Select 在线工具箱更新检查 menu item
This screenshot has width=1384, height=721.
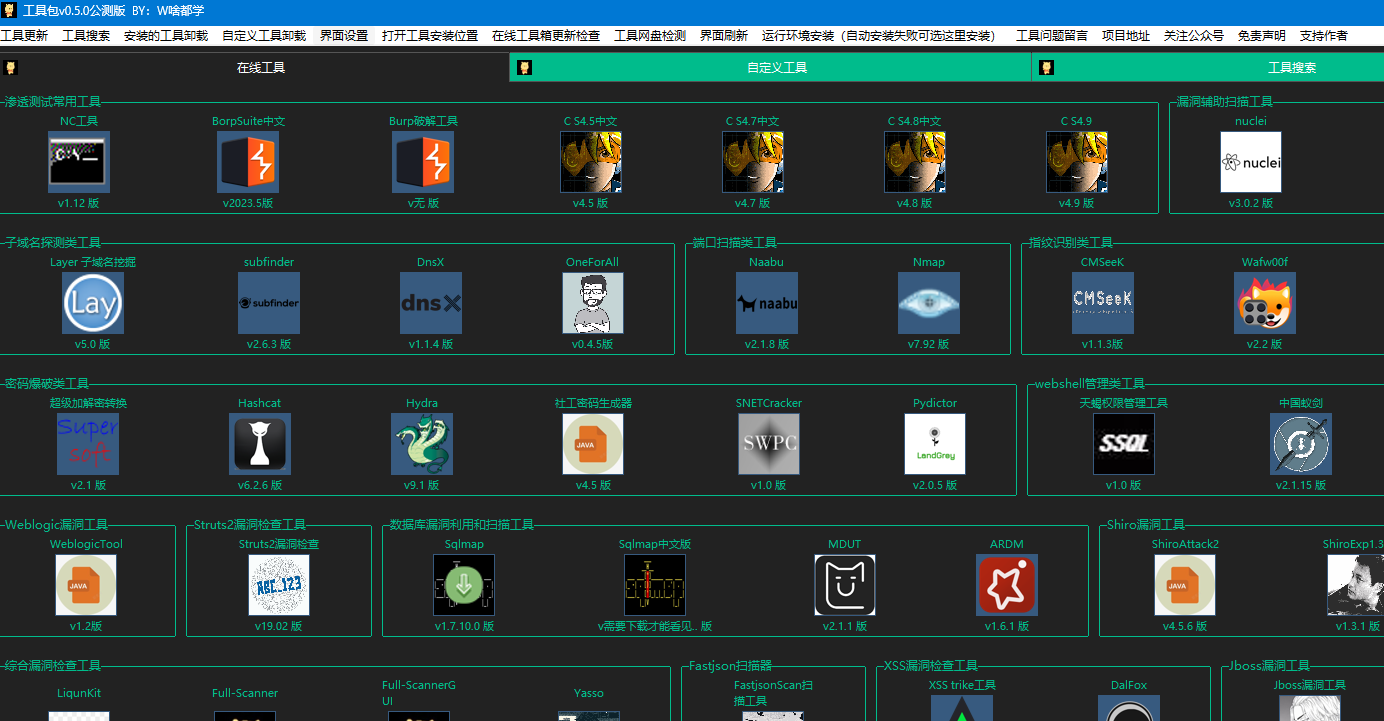click(546, 35)
